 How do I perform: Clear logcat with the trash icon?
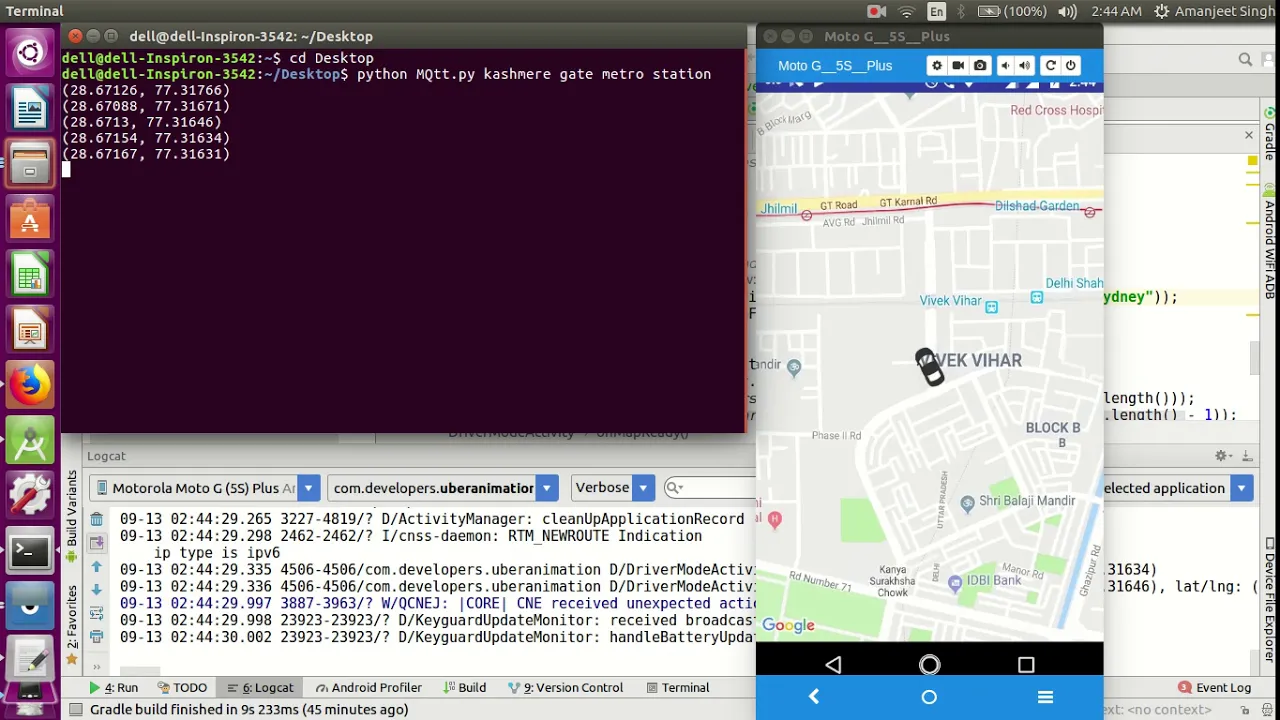[96, 519]
